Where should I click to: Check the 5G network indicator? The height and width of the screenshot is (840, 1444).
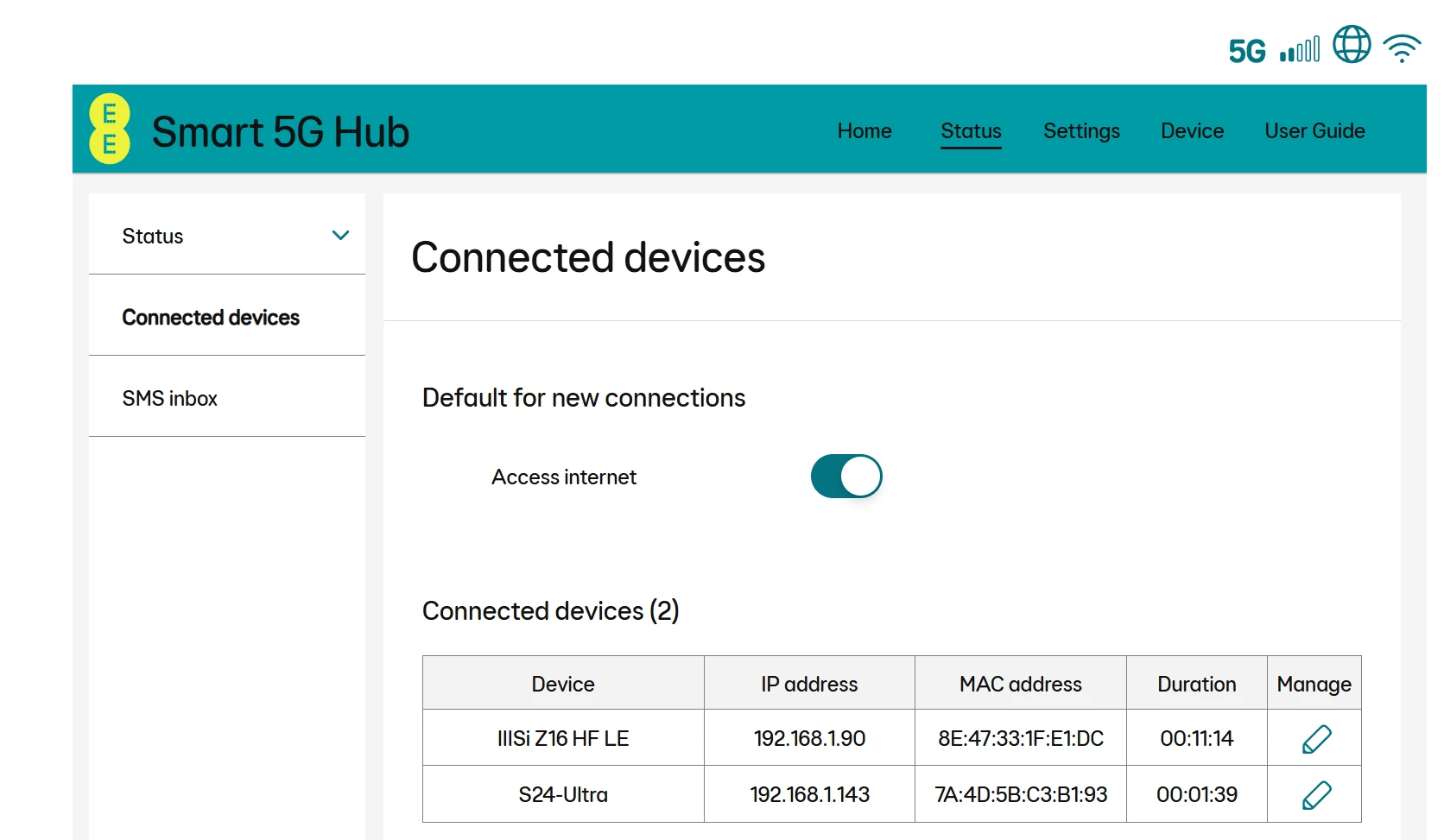(x=1247, y=51)
